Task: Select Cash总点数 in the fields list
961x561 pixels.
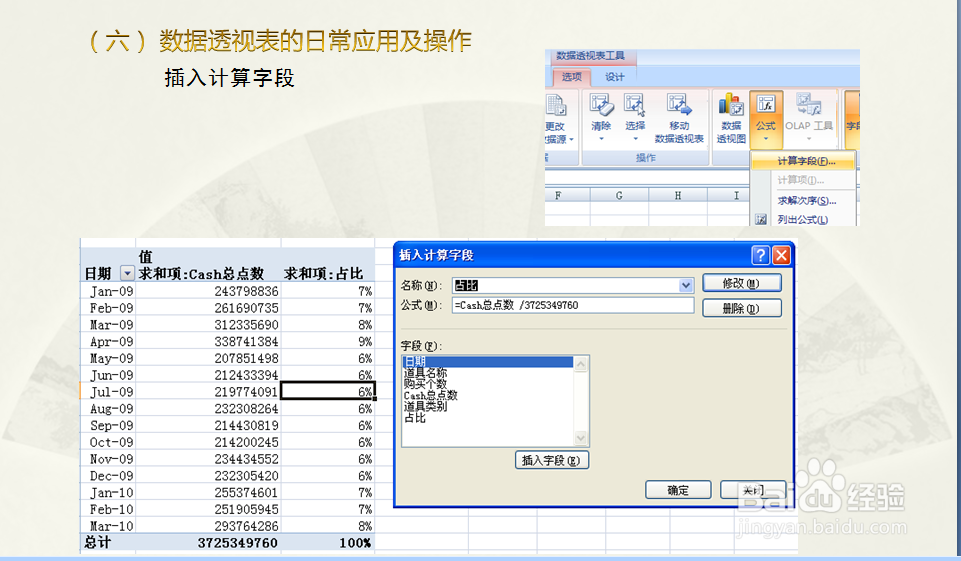Action: coord(430,395)
